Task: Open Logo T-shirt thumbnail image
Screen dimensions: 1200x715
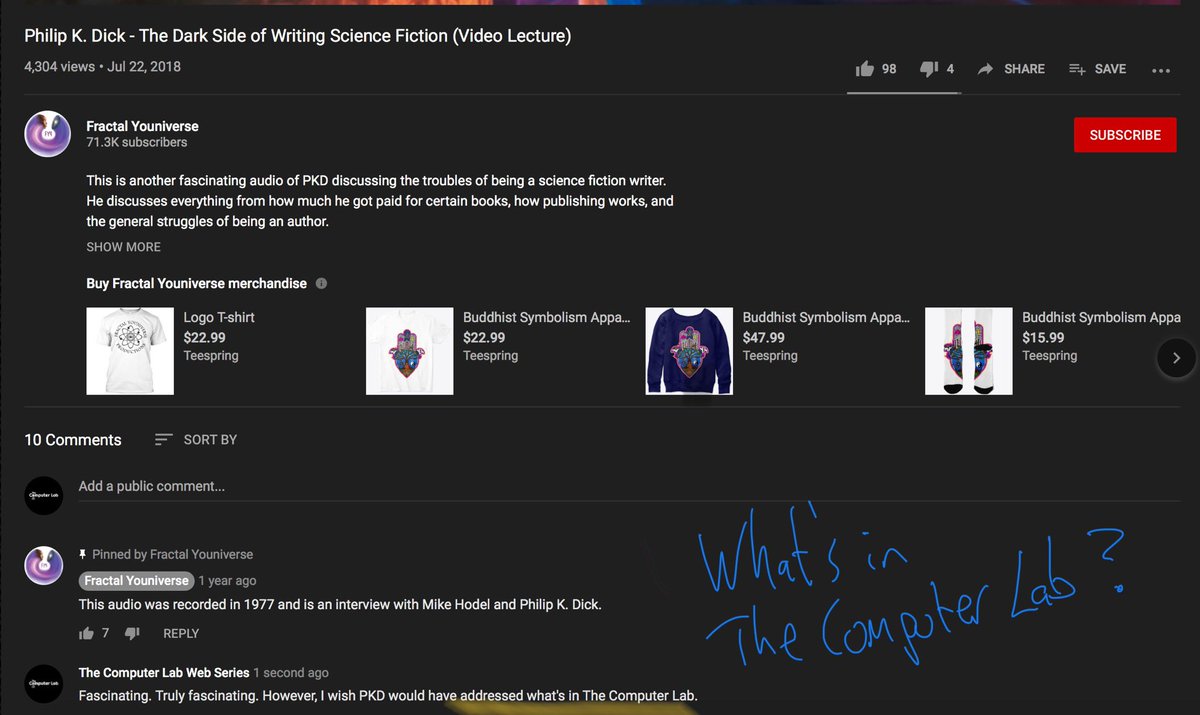Action: 130,350
